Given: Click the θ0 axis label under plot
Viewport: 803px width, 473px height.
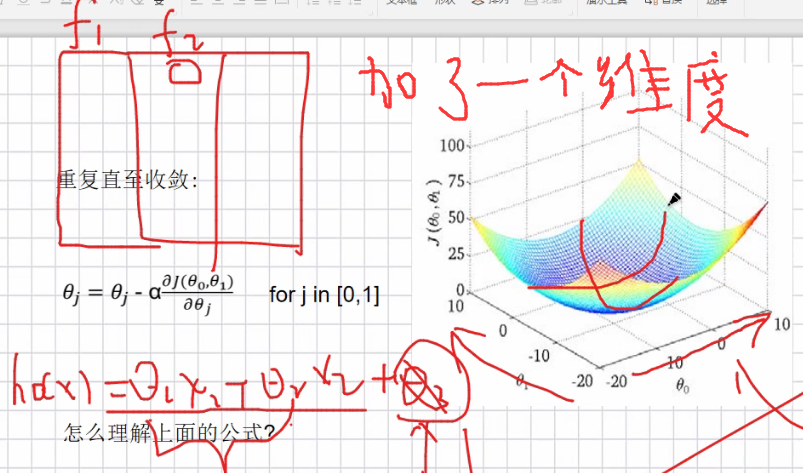Looking at the screenshot, I should (683, 385).
